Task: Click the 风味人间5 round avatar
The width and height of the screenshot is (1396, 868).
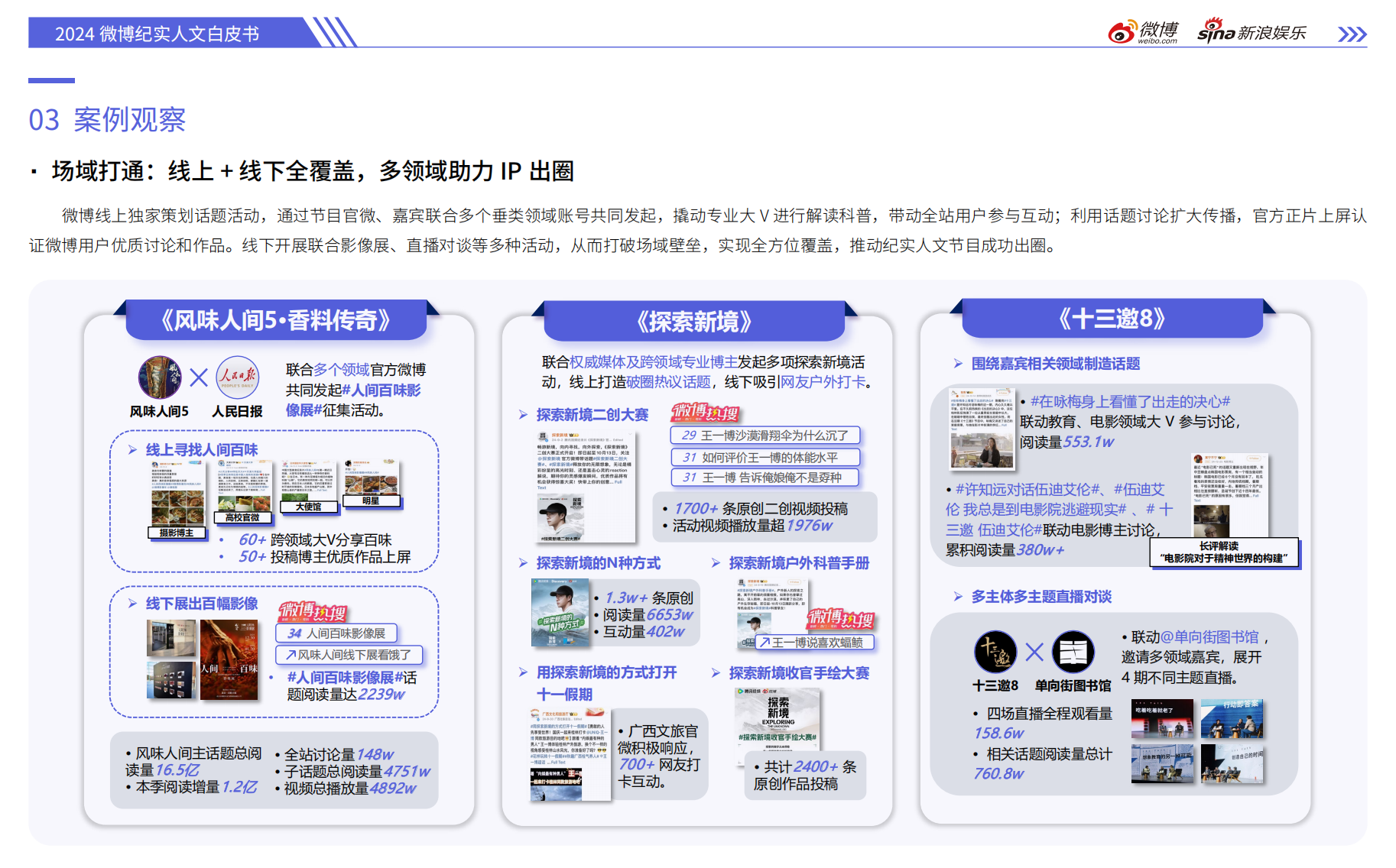Action: pos(160,377)
